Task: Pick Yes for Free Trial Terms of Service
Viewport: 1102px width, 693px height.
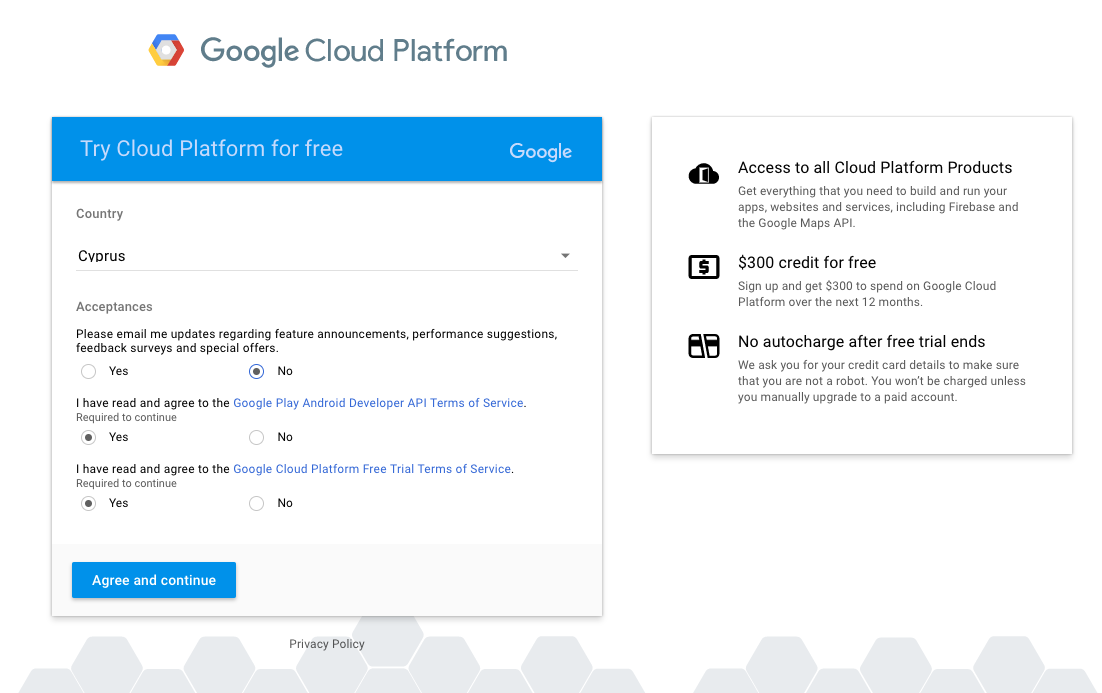Action: coord(89,503)
